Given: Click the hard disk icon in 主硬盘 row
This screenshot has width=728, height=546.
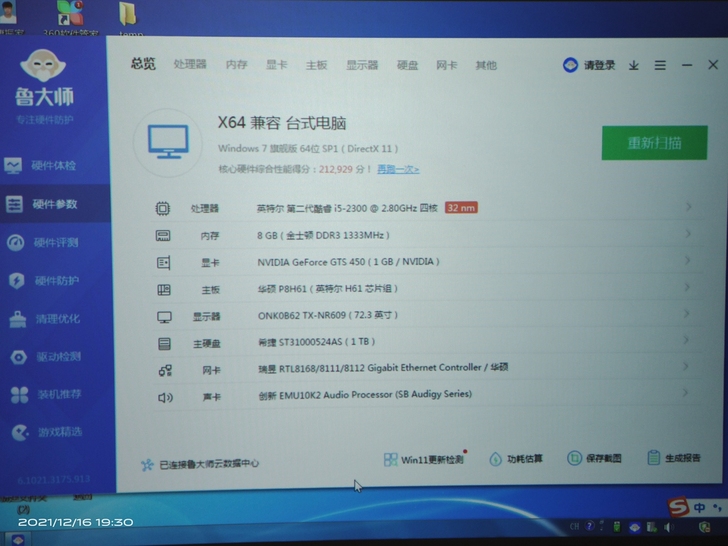Looking at the screenshot, I should tap(164, 344).
